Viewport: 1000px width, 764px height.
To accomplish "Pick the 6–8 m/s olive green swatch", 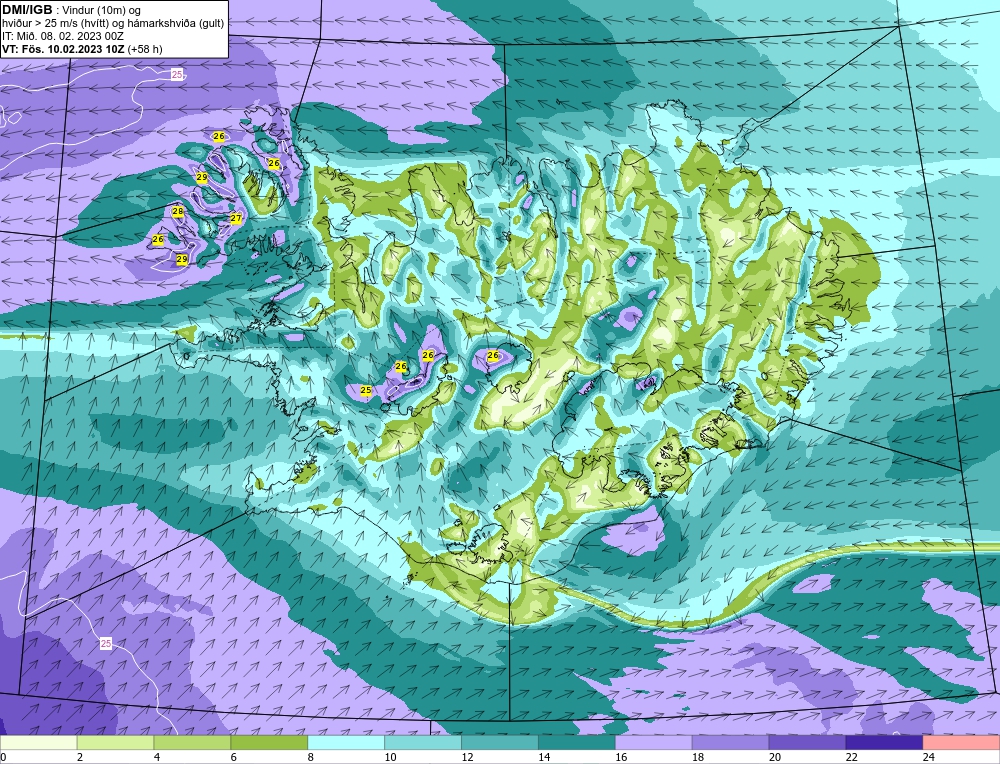I will (x=269, y=743).
